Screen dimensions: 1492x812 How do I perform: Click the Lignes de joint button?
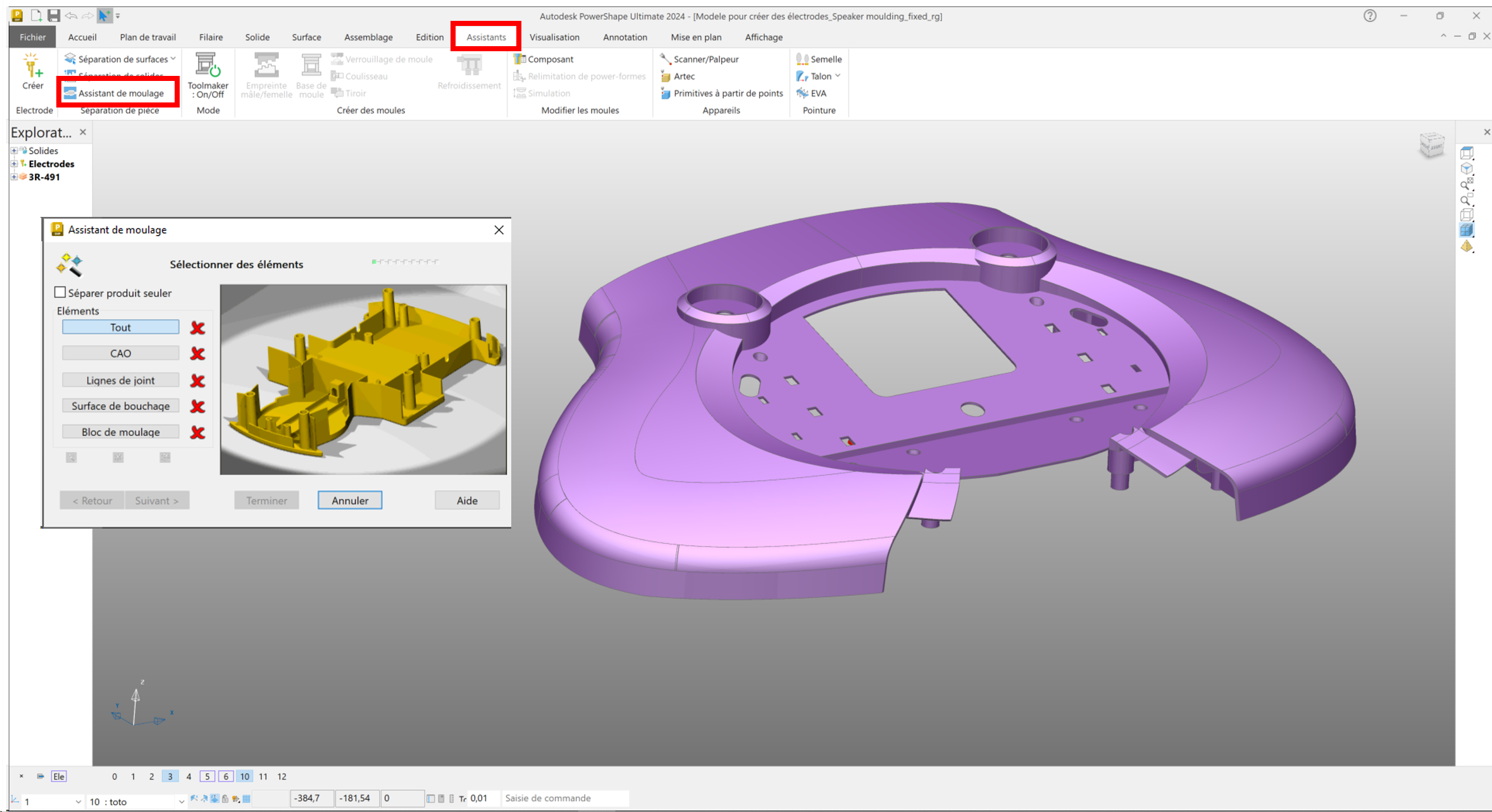(120, 380)
